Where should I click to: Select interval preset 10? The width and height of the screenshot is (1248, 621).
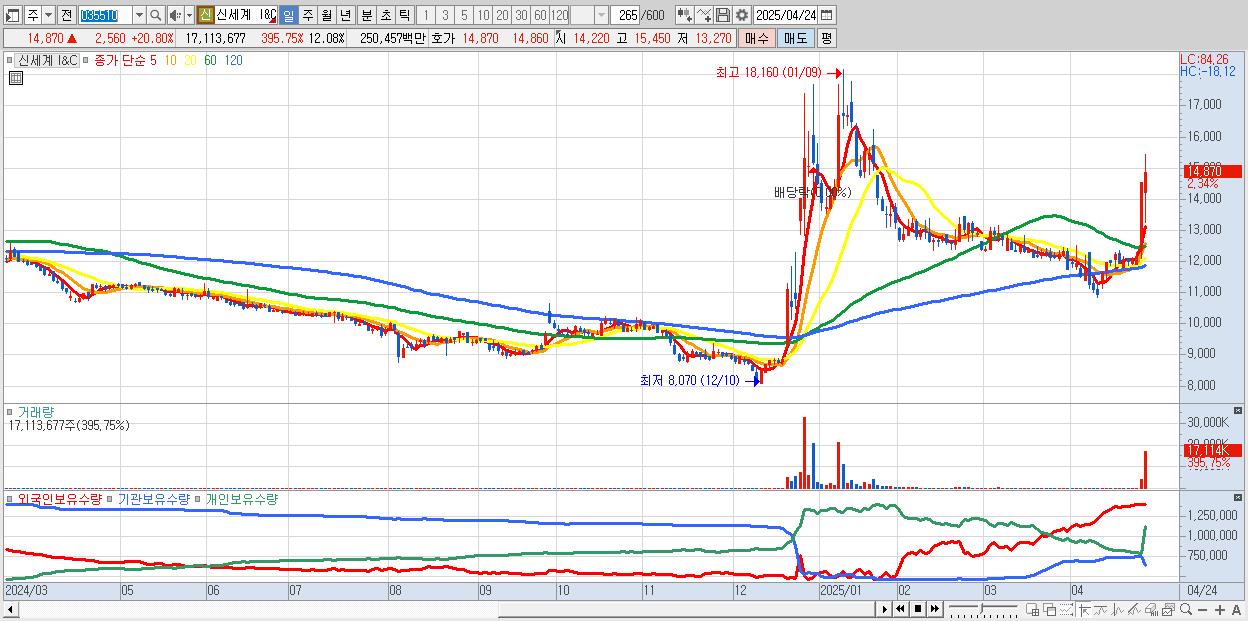coord(483,15)
